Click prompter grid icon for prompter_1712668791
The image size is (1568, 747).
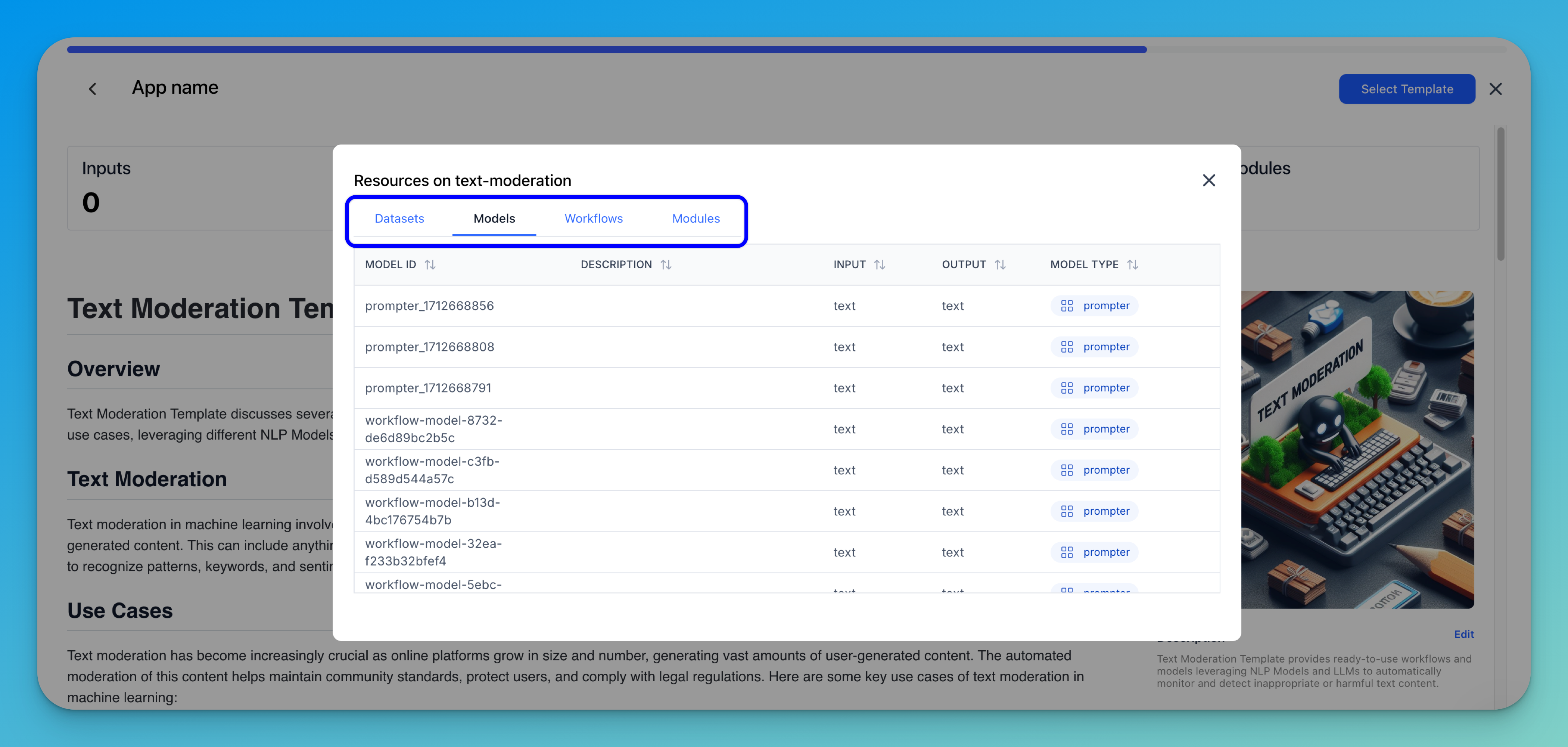coord(1067,388)
